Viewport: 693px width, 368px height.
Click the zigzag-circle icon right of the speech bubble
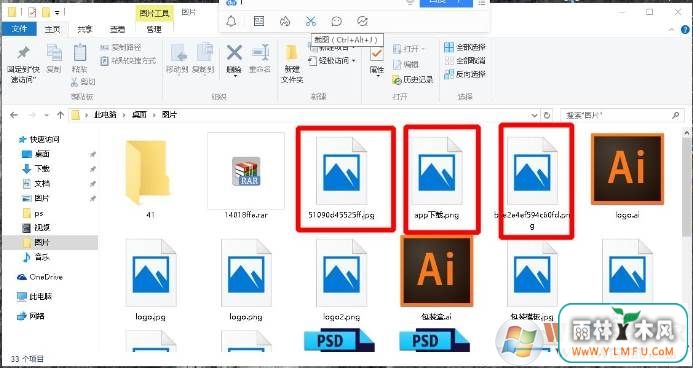tap(362, 21)
